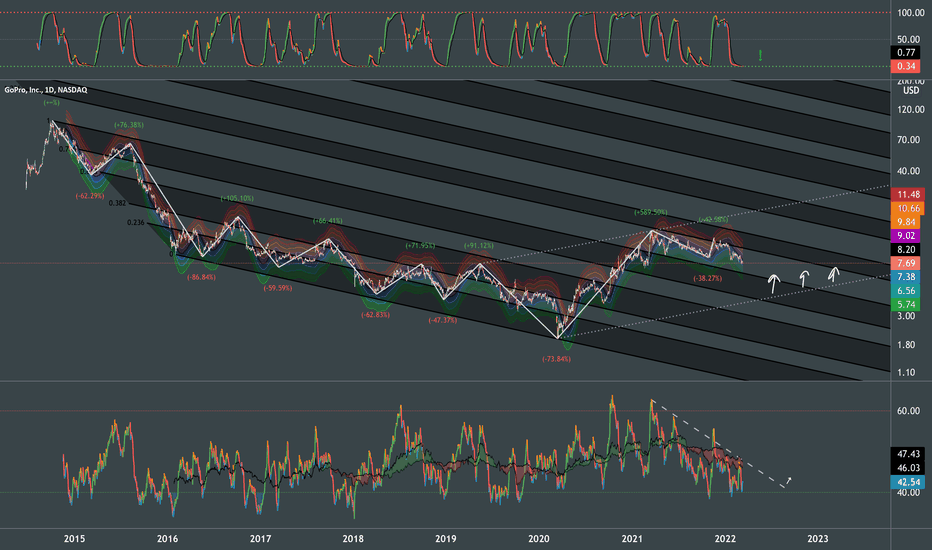Click the (+76.38%) gain label
Screen dimensions: 932x550
[129, 125]
